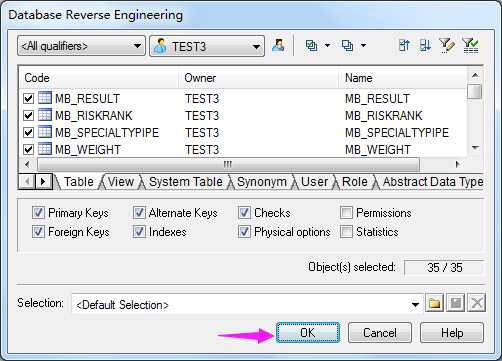Select the MB_WEIGHT code row text

click(88, 150)
